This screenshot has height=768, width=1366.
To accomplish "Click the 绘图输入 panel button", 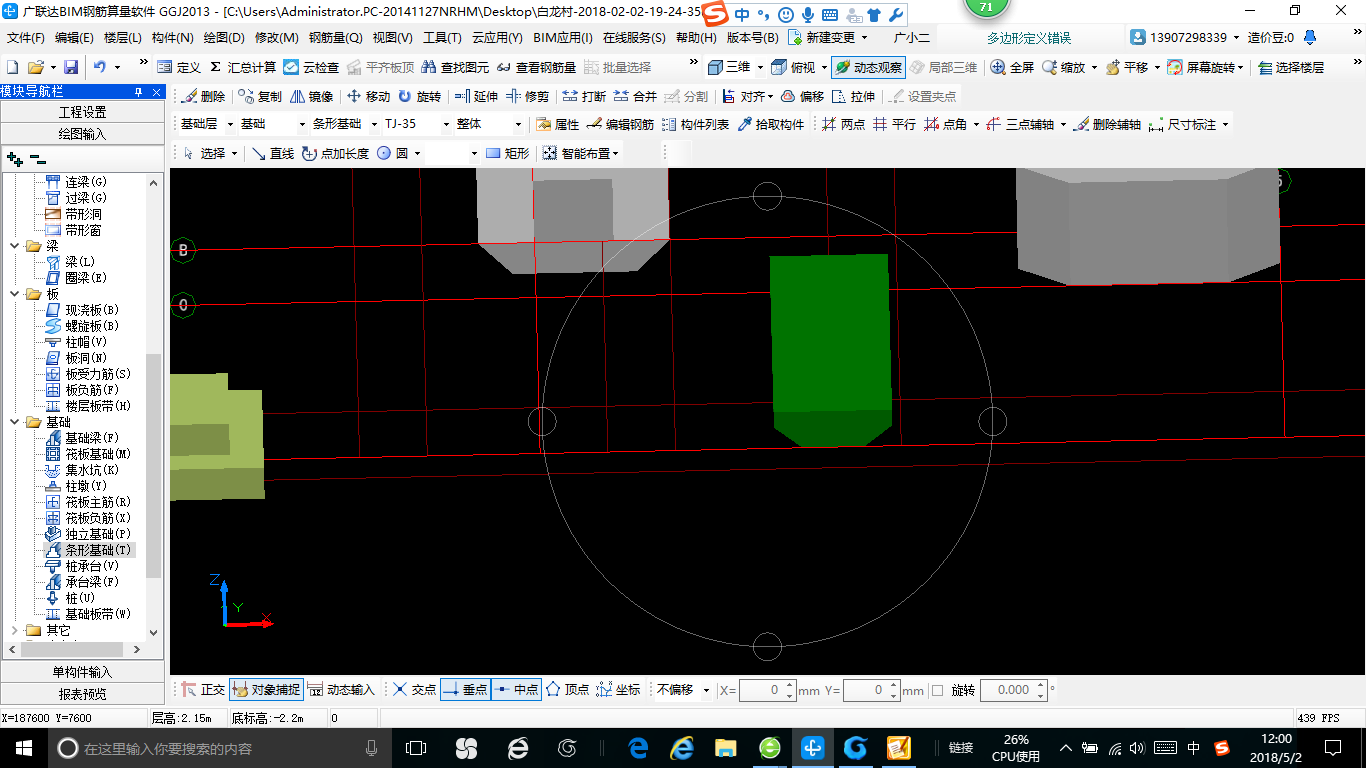I will (82, 133).
